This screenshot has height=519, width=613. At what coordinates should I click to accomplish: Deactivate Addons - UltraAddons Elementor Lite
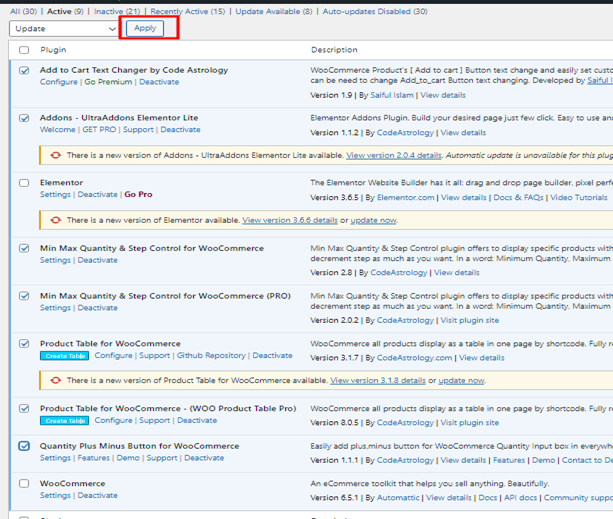click(x=180, y=130)
